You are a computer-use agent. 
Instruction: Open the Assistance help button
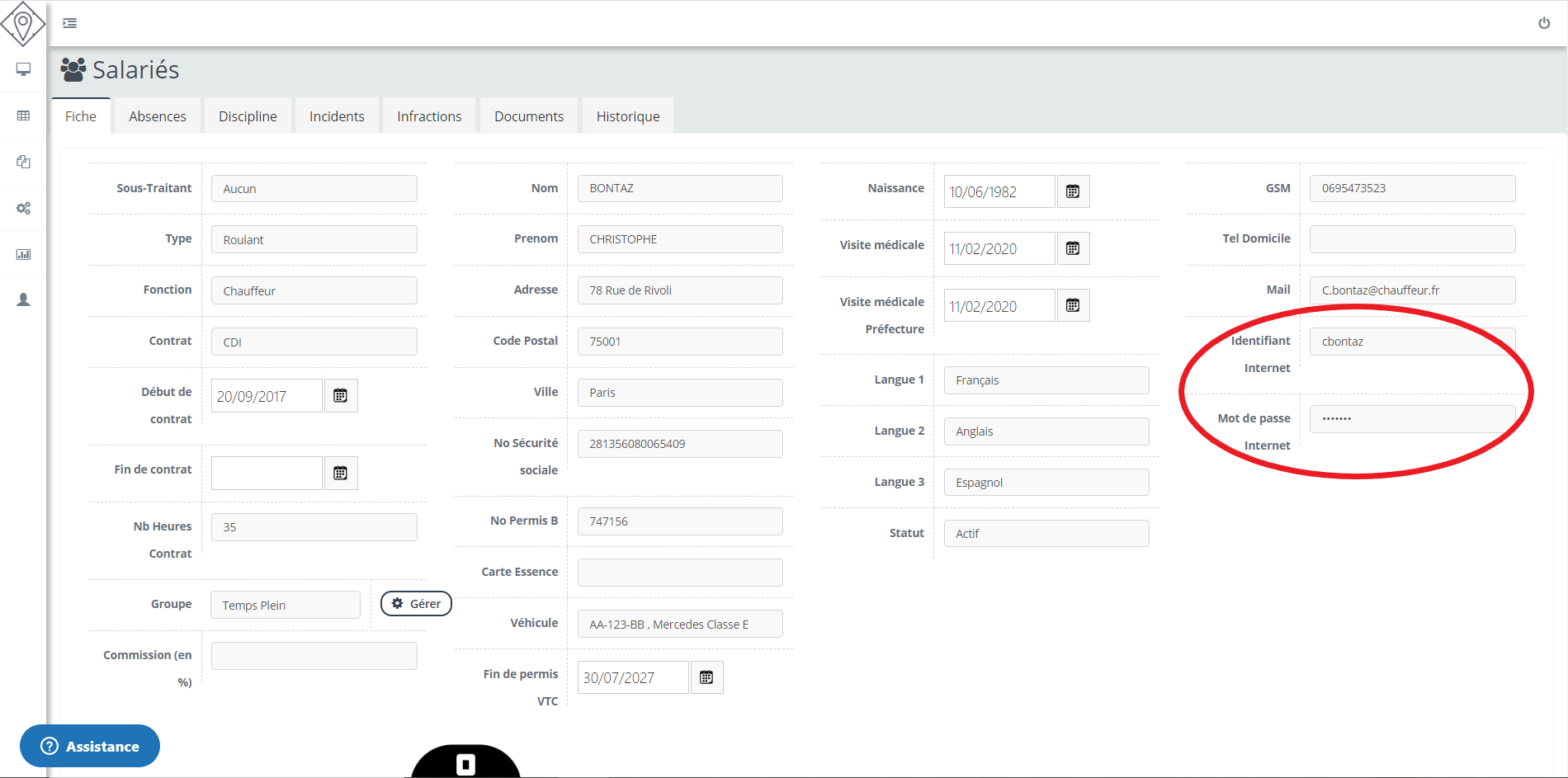[90, 746]
